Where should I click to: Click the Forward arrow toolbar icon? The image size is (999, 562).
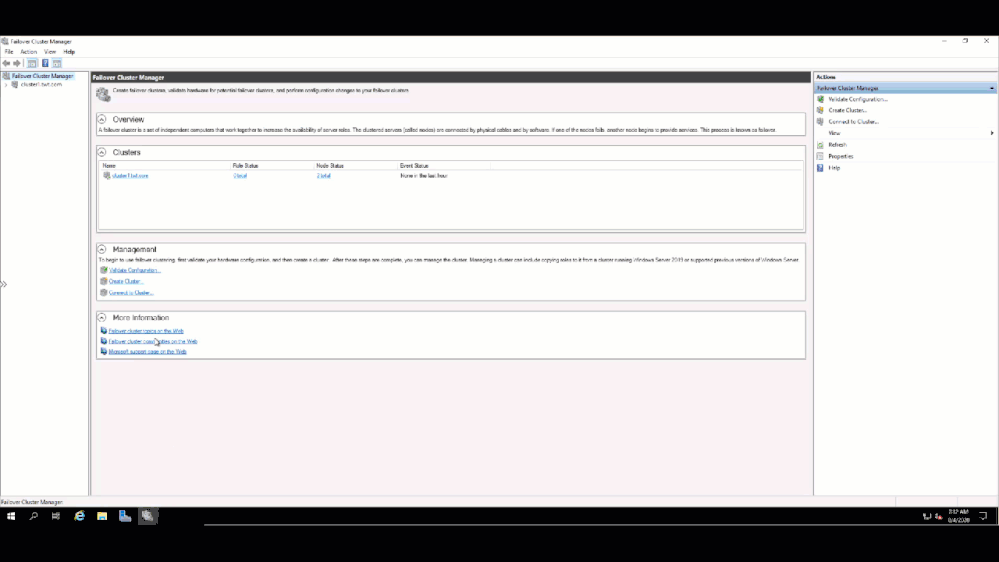coord(17,63)
